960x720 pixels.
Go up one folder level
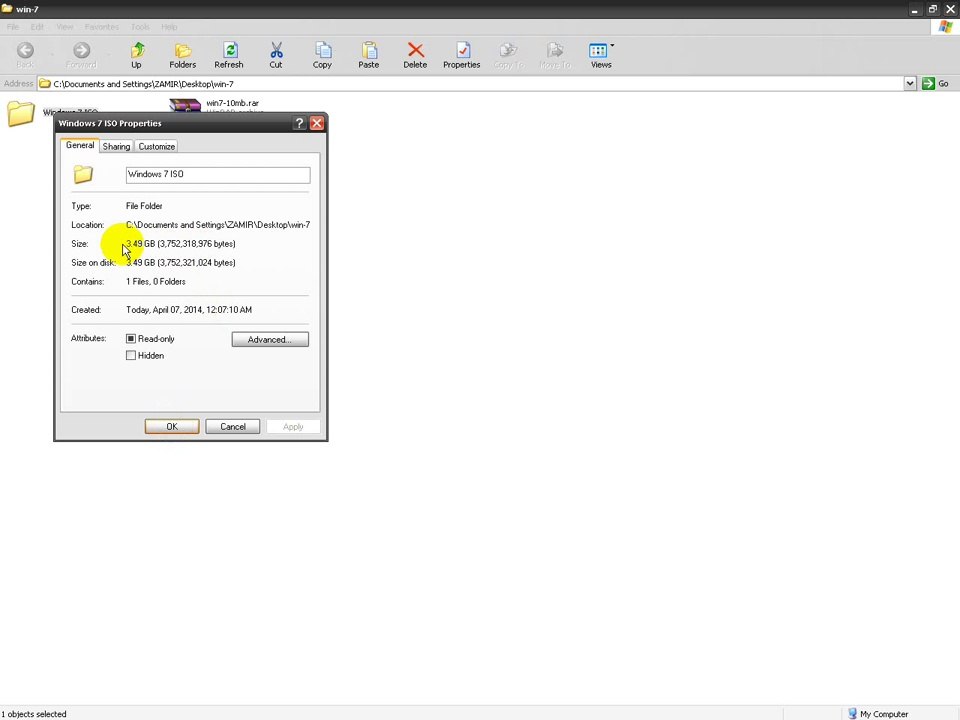[137, 55]
